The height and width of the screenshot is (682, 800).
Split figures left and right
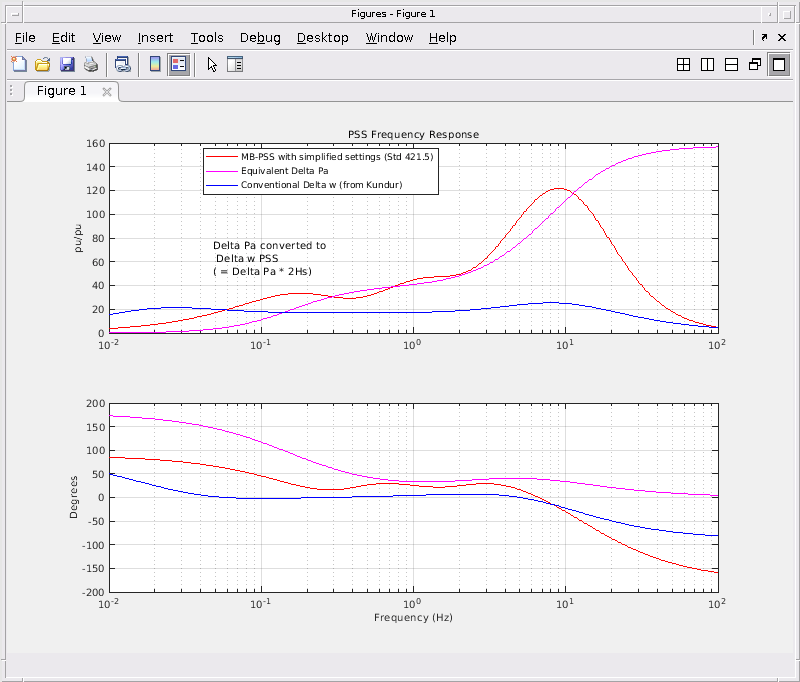pyautogui.click(x=708, y=65)
